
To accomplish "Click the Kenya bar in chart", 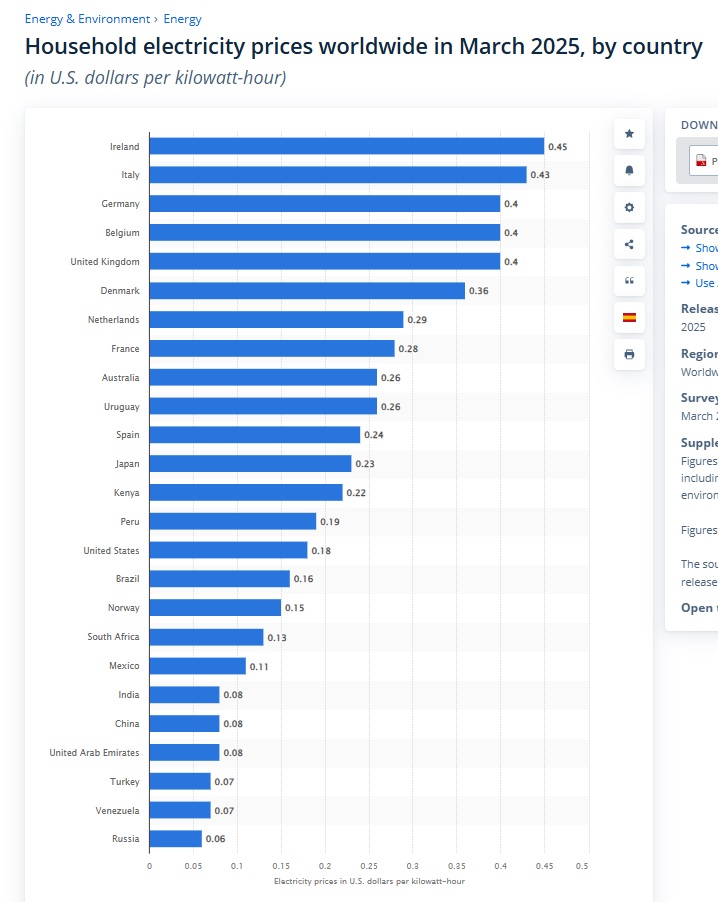I will tap(245, 493).
